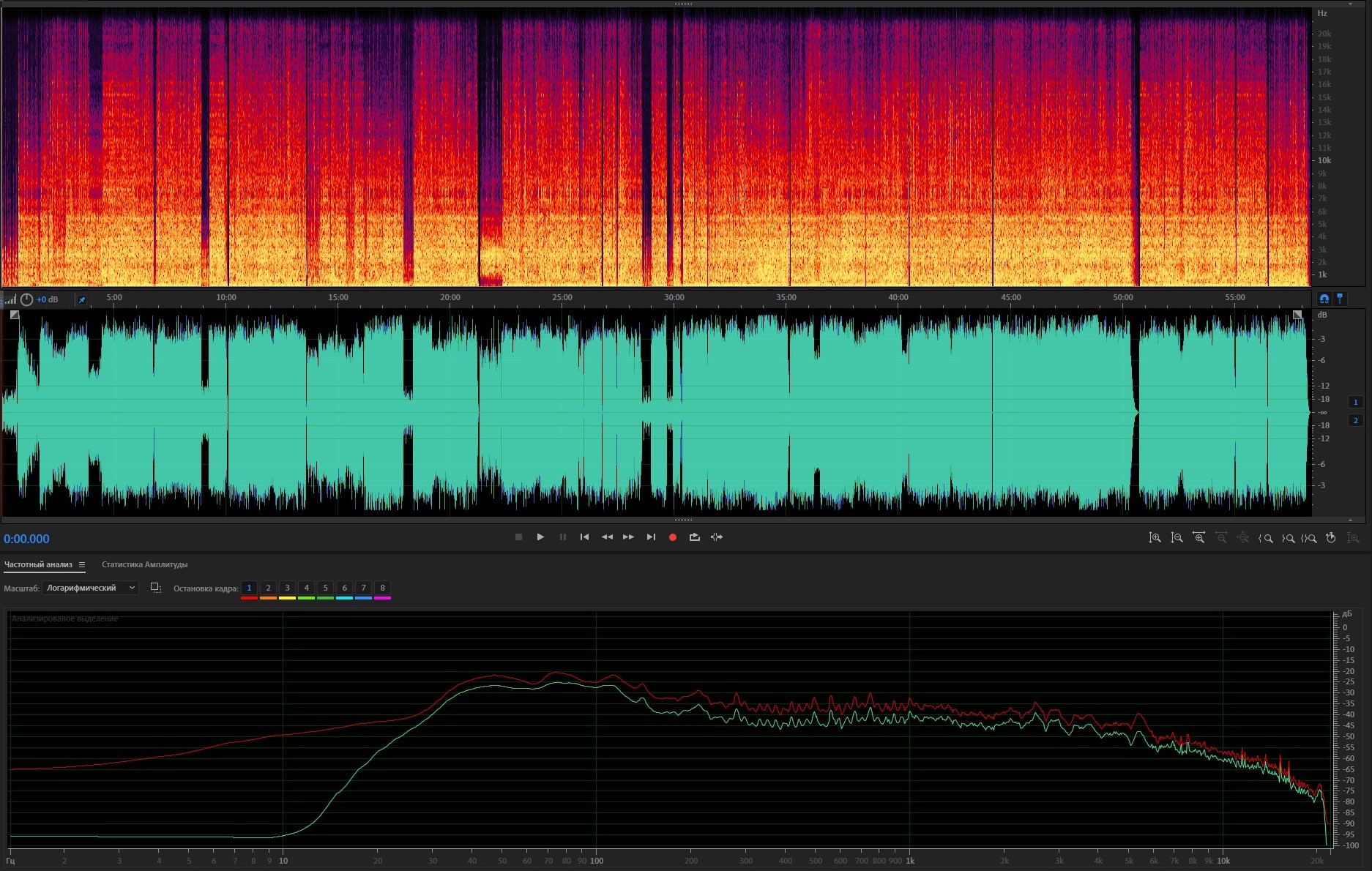This screenshot has width=1372, height=871.
Task: Toggle loop playback
Action: pos(695,537)
